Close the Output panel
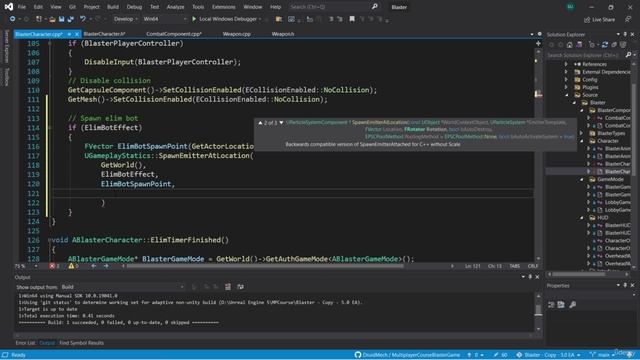 click(x=537, y=277)
